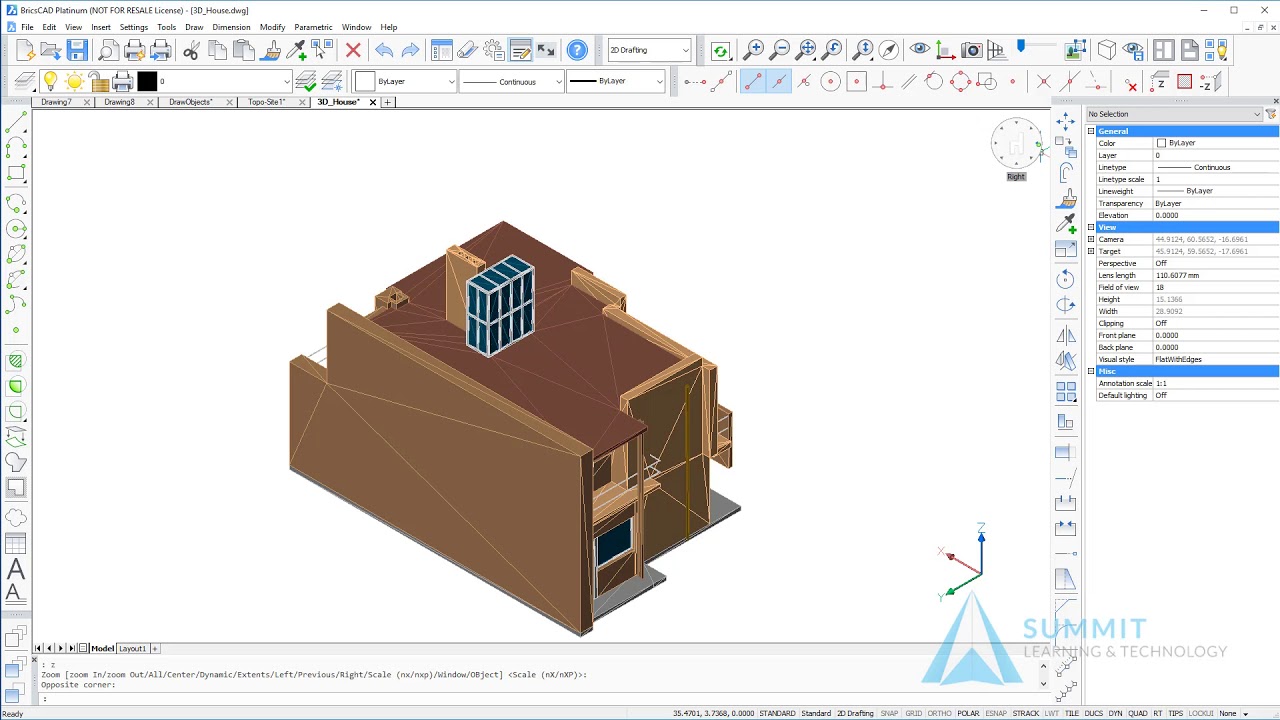Toggle DYN in status bar

[1115, 713]
